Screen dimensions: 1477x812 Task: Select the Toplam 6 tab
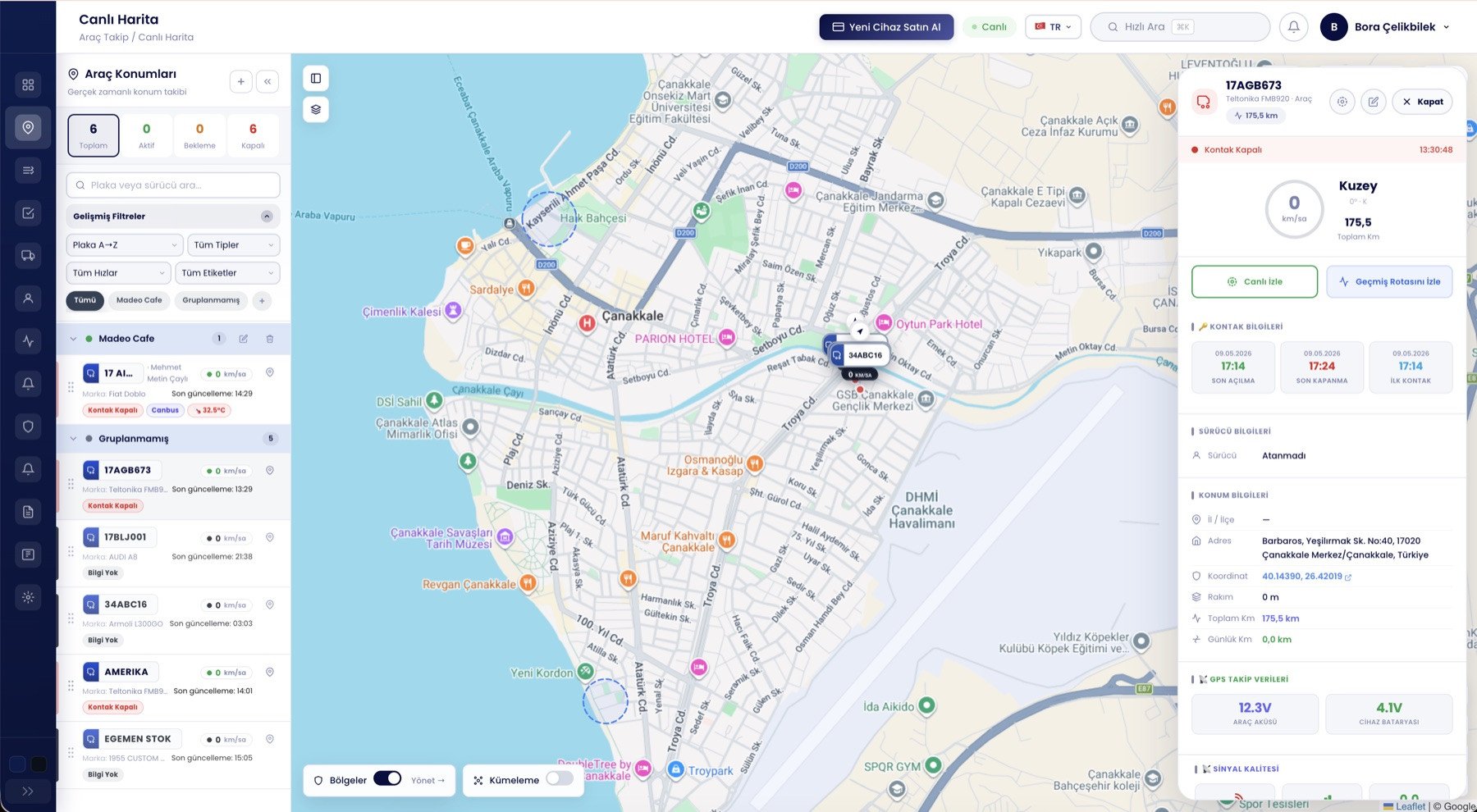[94, 135]
